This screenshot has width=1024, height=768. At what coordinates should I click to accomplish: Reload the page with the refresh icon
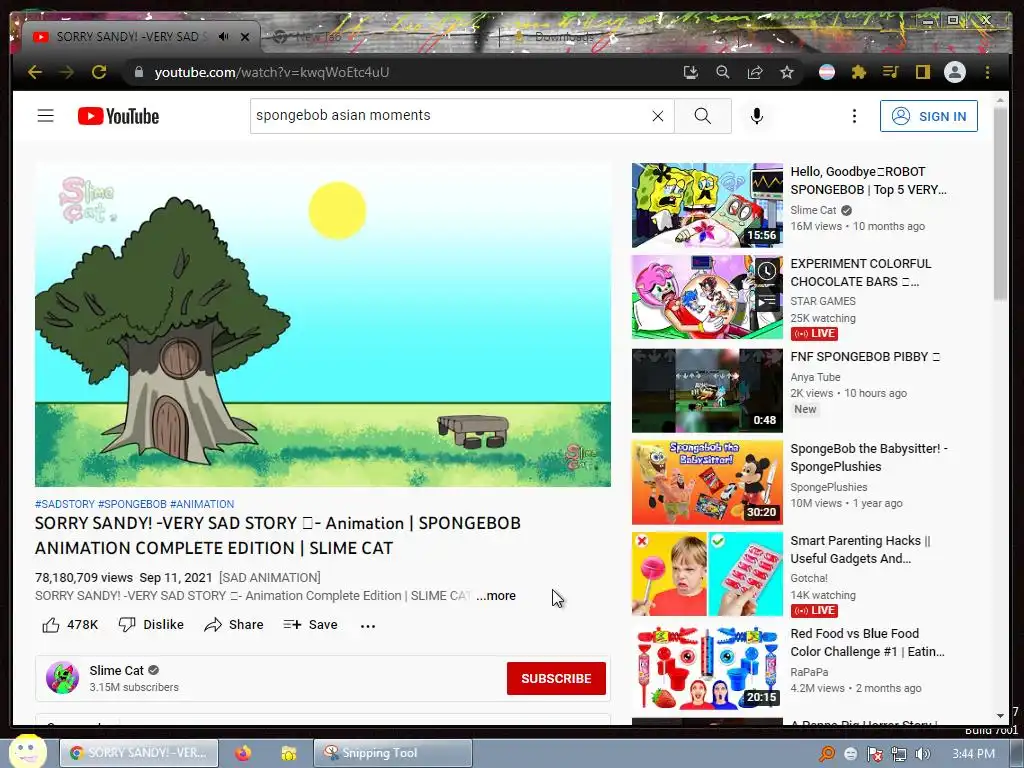coord(99,72)
